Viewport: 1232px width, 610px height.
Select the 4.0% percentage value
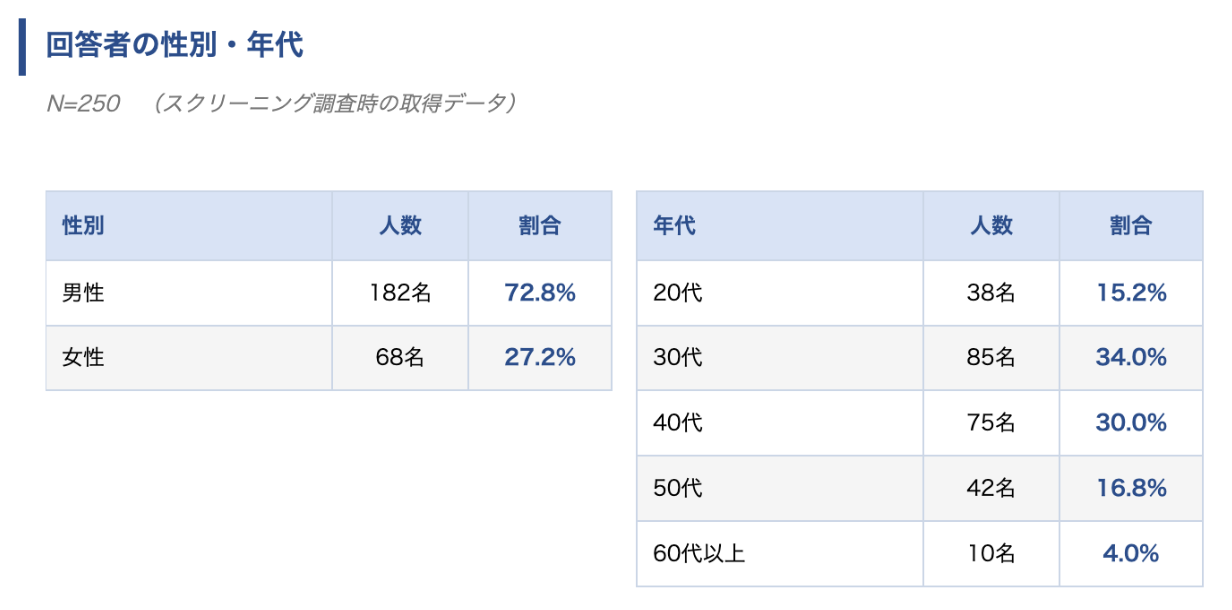pyautogui.click(x=1131, y=553)
